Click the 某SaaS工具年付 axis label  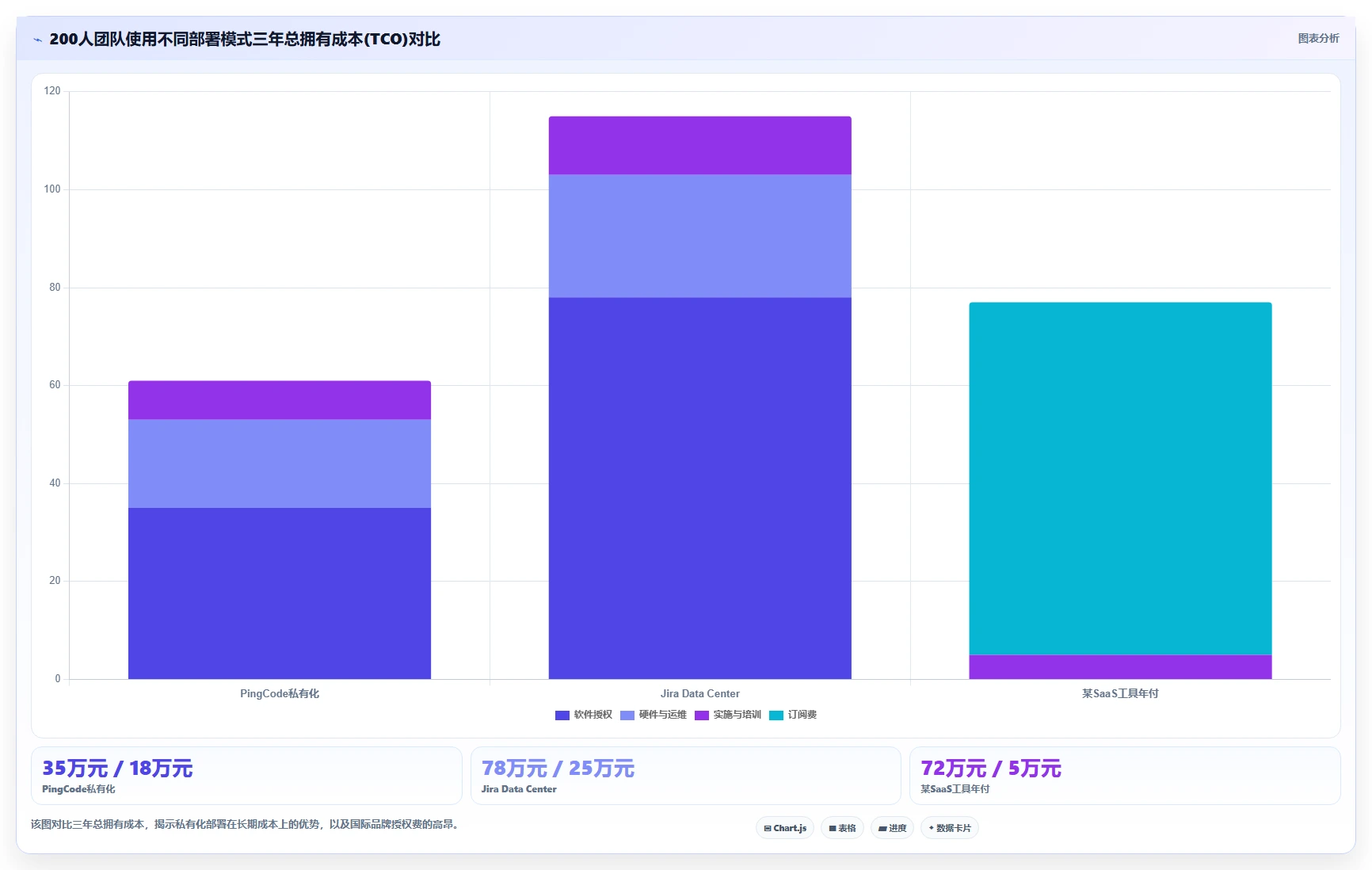(1120, 693)
